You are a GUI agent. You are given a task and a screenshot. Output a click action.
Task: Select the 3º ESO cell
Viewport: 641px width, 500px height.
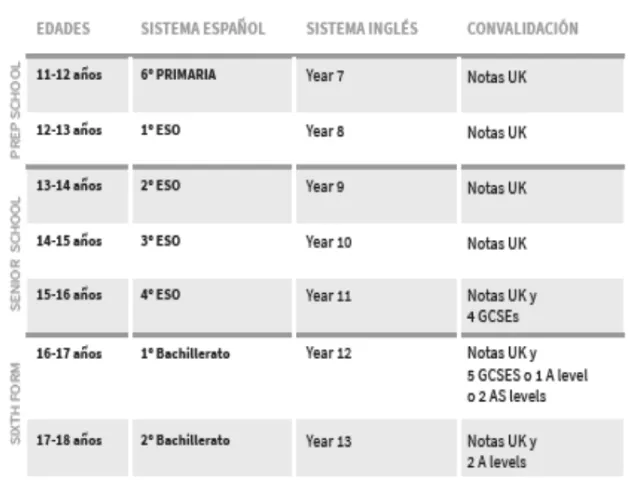(x=160, y=241)
